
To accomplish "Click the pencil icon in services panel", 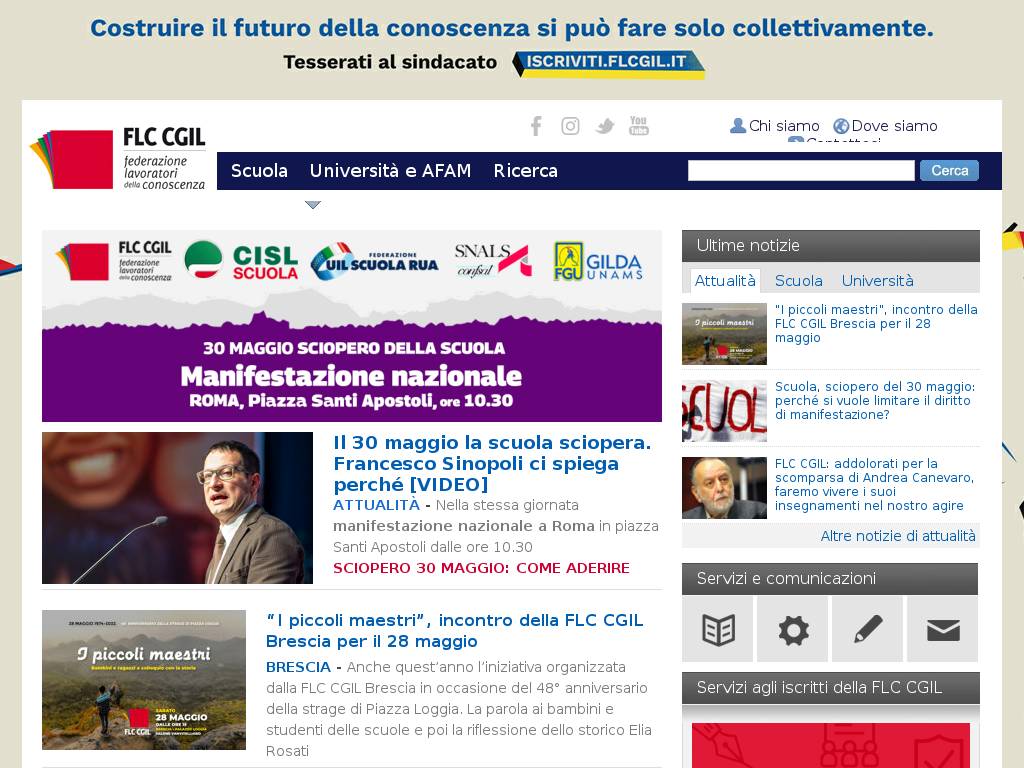I will pos(868,630).
